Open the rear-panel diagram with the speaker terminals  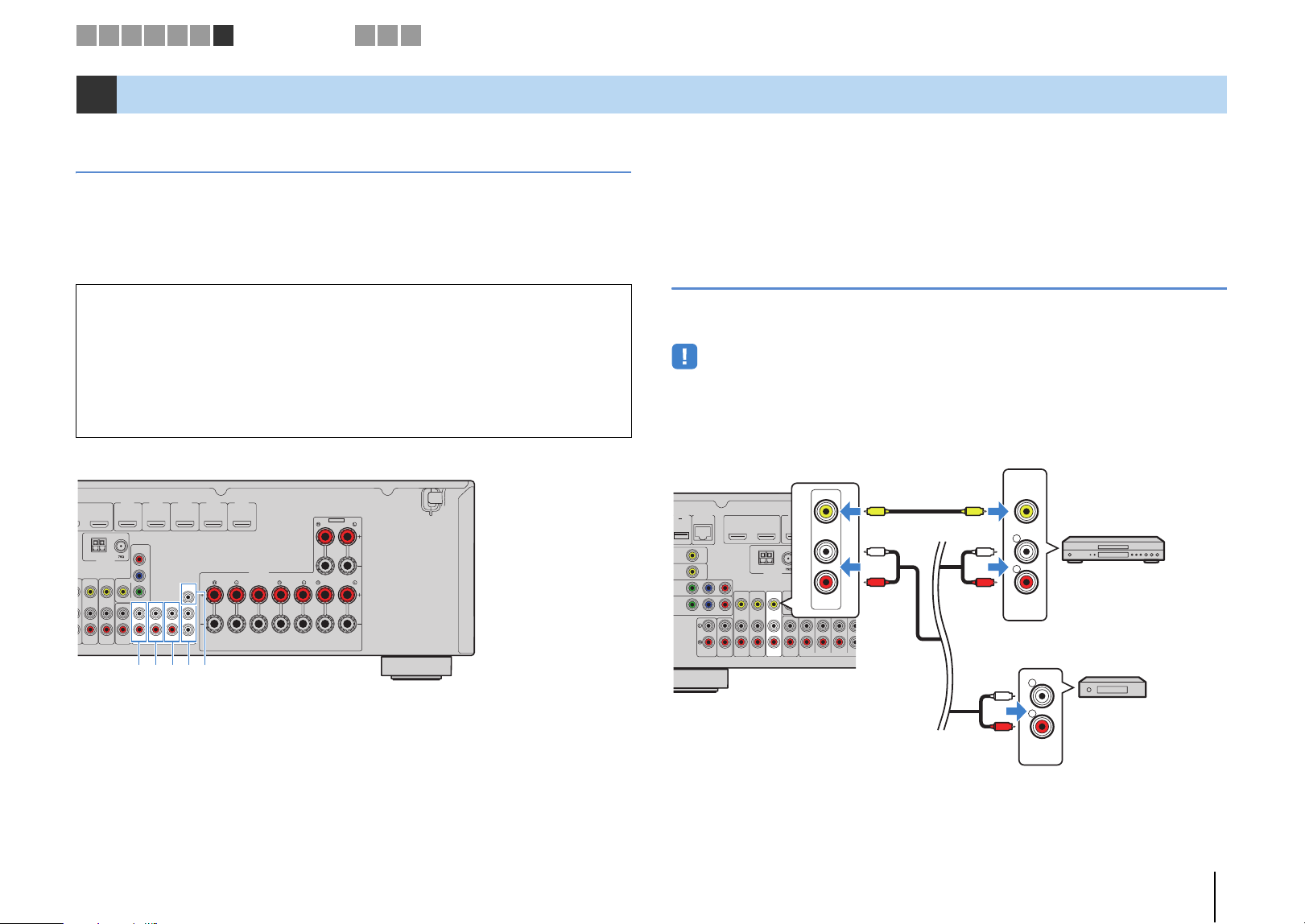click(x=276, y=580)
